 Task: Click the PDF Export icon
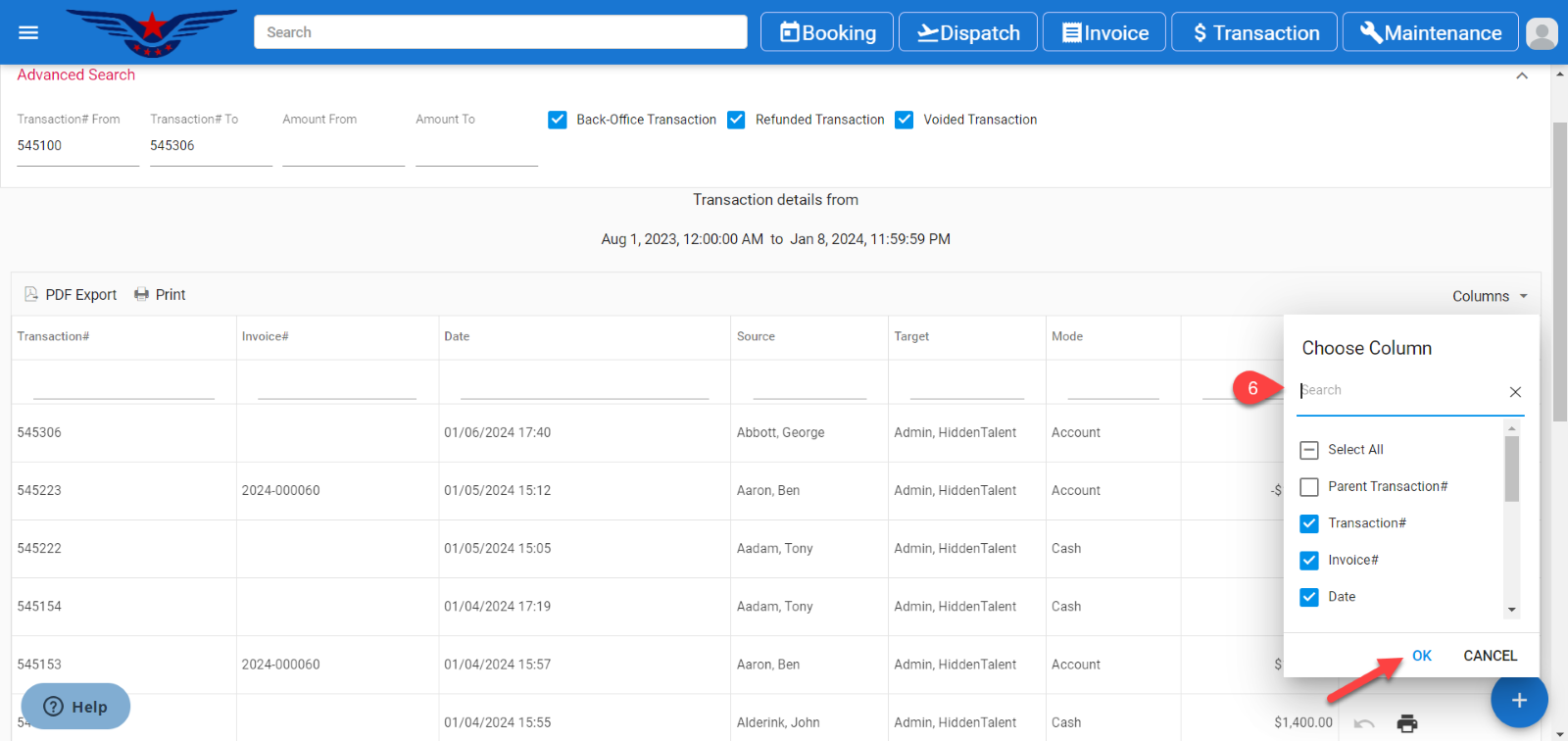pyautogui.click(x=31, y=294)
